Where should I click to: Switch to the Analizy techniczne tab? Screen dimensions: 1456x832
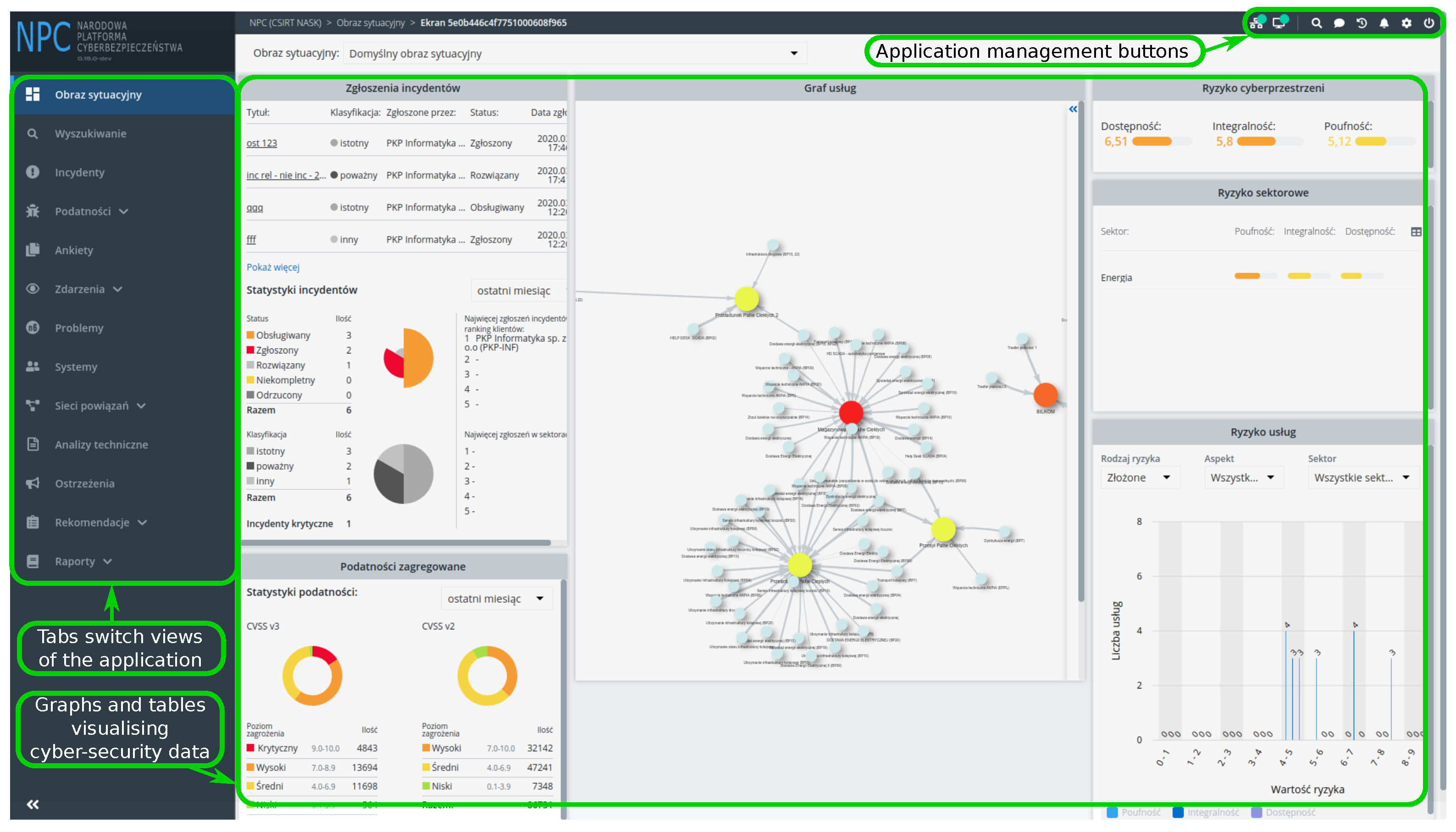point(101,445)
